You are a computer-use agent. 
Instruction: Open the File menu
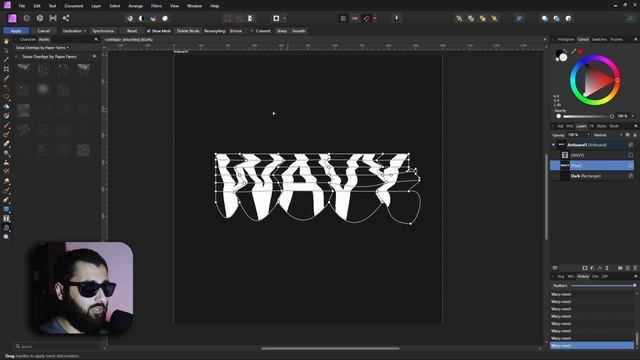click(x=22, y=6)
